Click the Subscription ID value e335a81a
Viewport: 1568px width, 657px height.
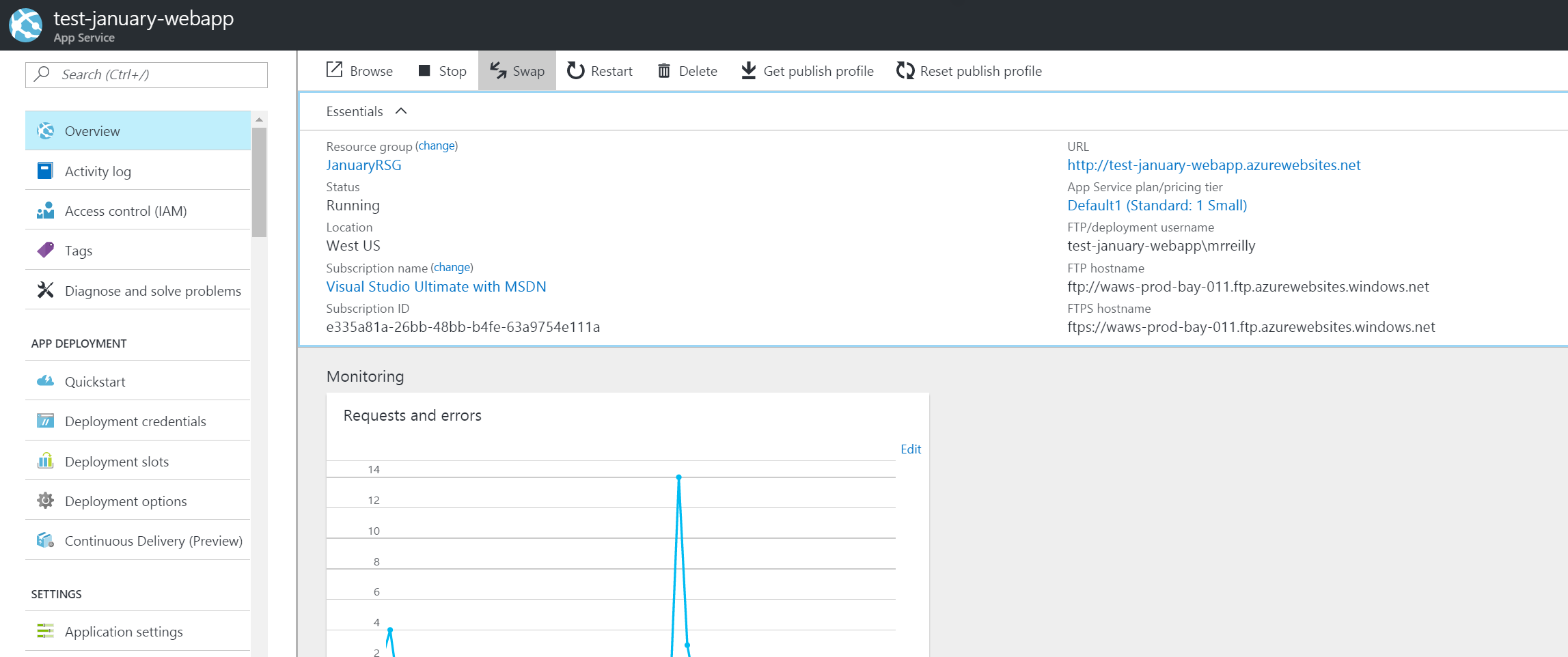coord(463,327)
